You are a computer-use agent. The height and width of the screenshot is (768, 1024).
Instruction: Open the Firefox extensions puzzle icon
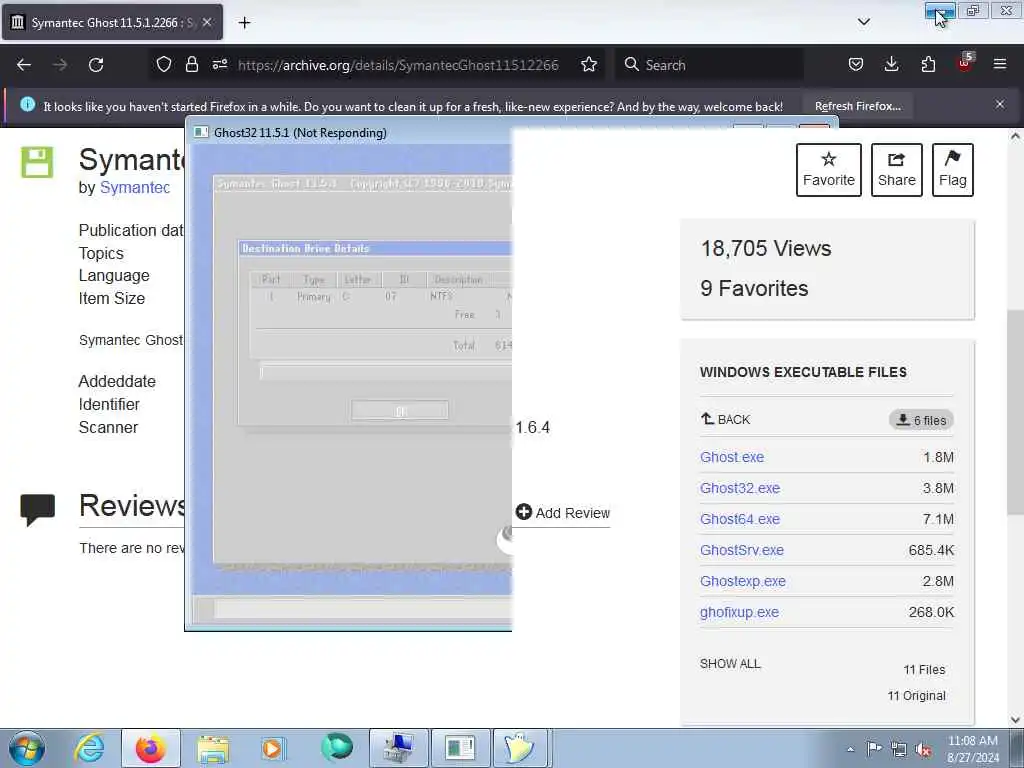pos(928,64)
